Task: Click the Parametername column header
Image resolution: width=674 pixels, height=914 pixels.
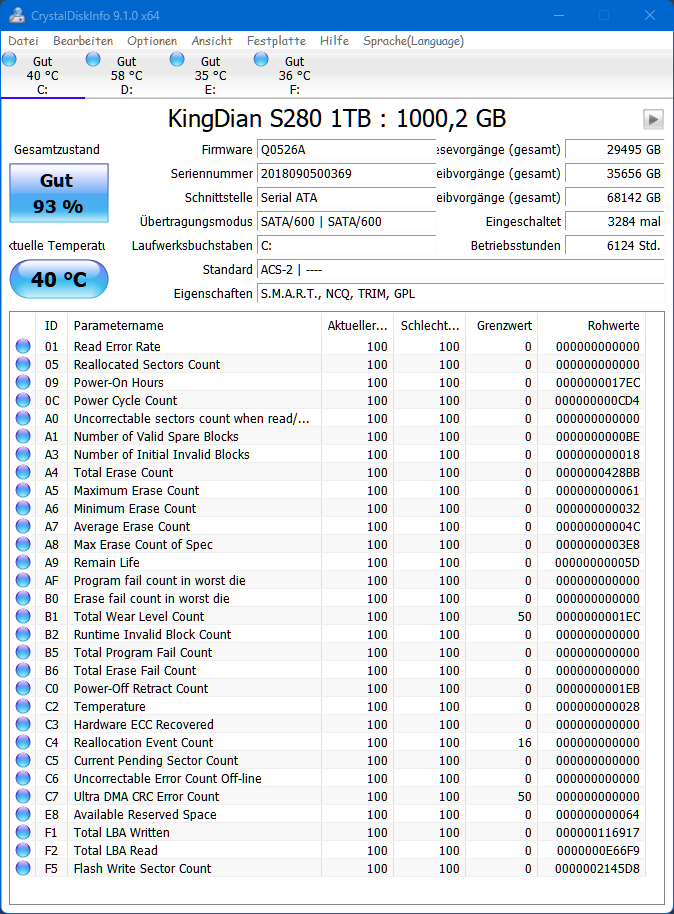Action: (x=194, y=325)
